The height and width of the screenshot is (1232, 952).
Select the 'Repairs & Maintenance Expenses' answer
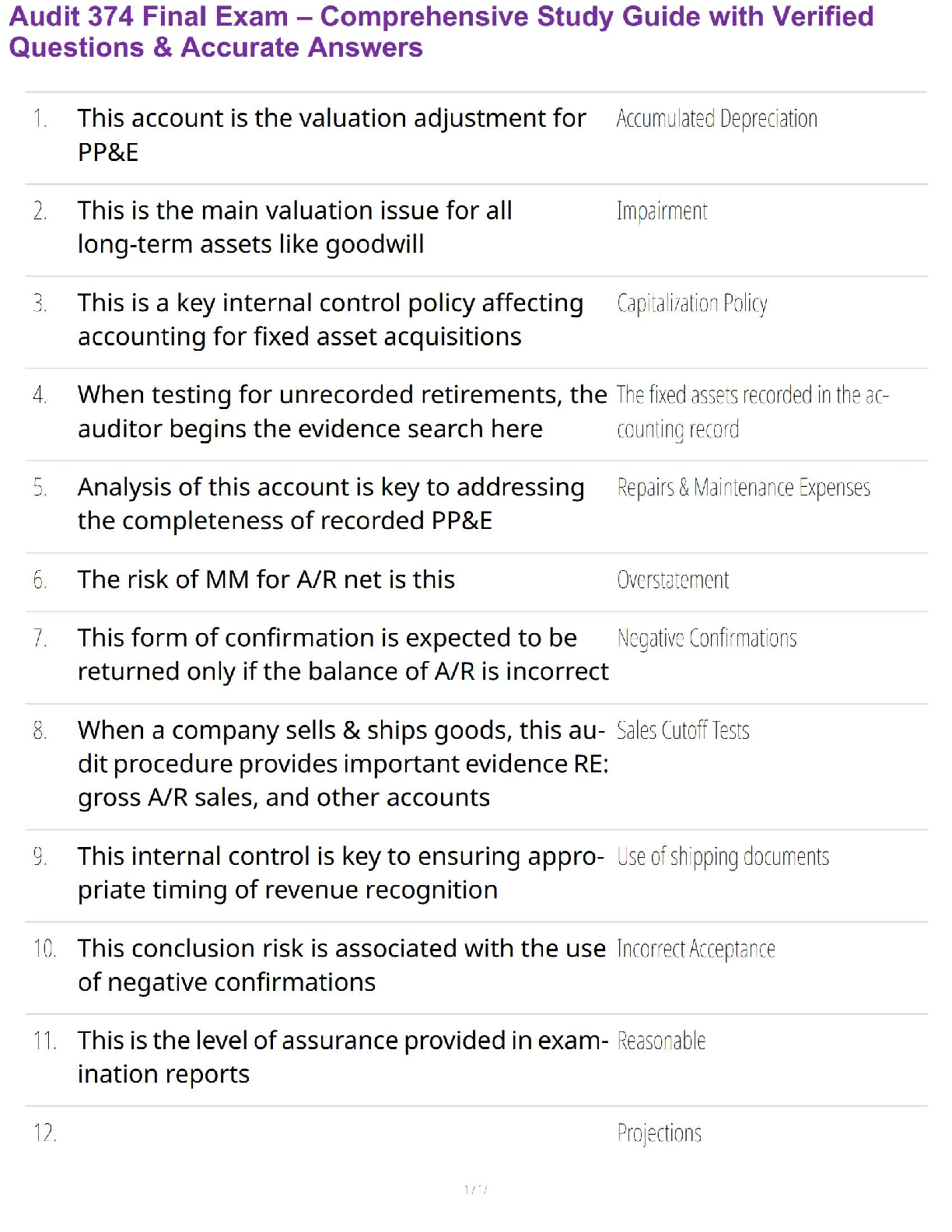(x=743, y=488)
